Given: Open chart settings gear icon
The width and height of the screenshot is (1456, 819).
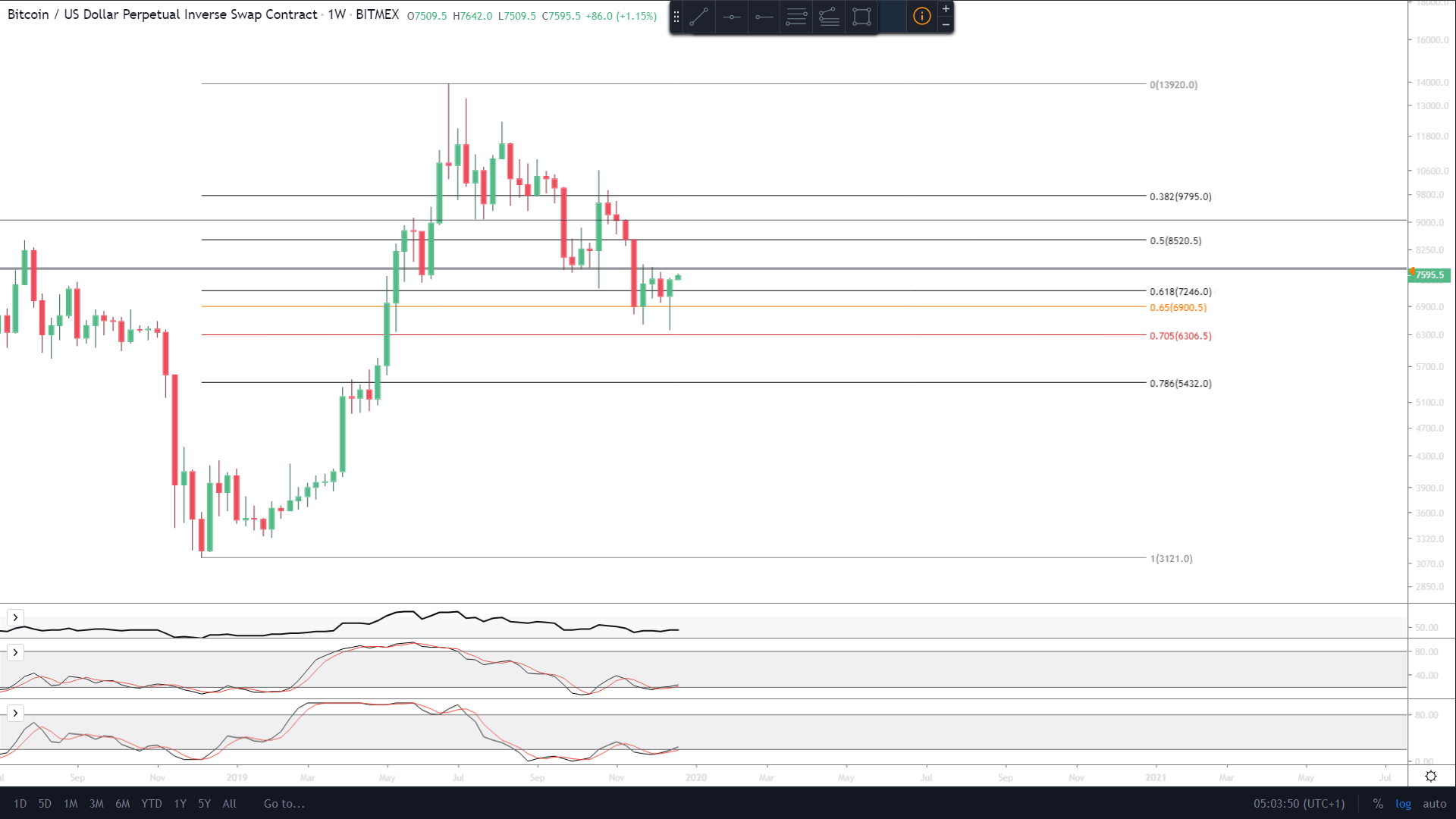Looking at the screenshot, I should point(1430,776).
